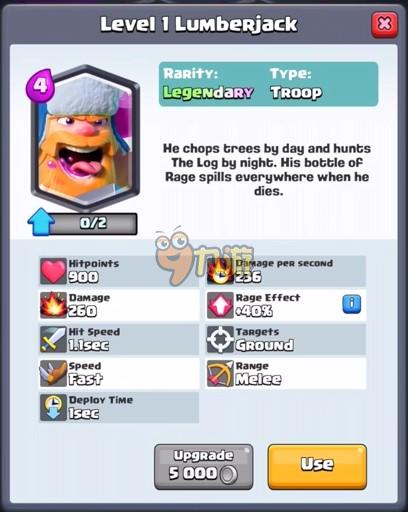Click the Range bow icon
The image size is (408, 512).
click(220, 373)
